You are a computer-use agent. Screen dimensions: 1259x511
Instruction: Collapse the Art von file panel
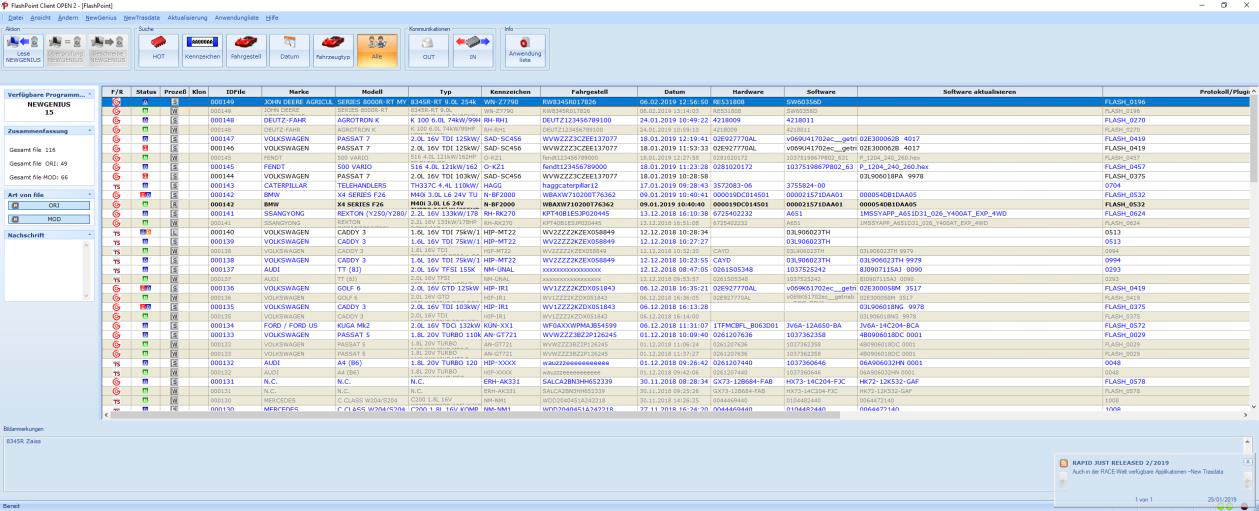click(91, 193)
